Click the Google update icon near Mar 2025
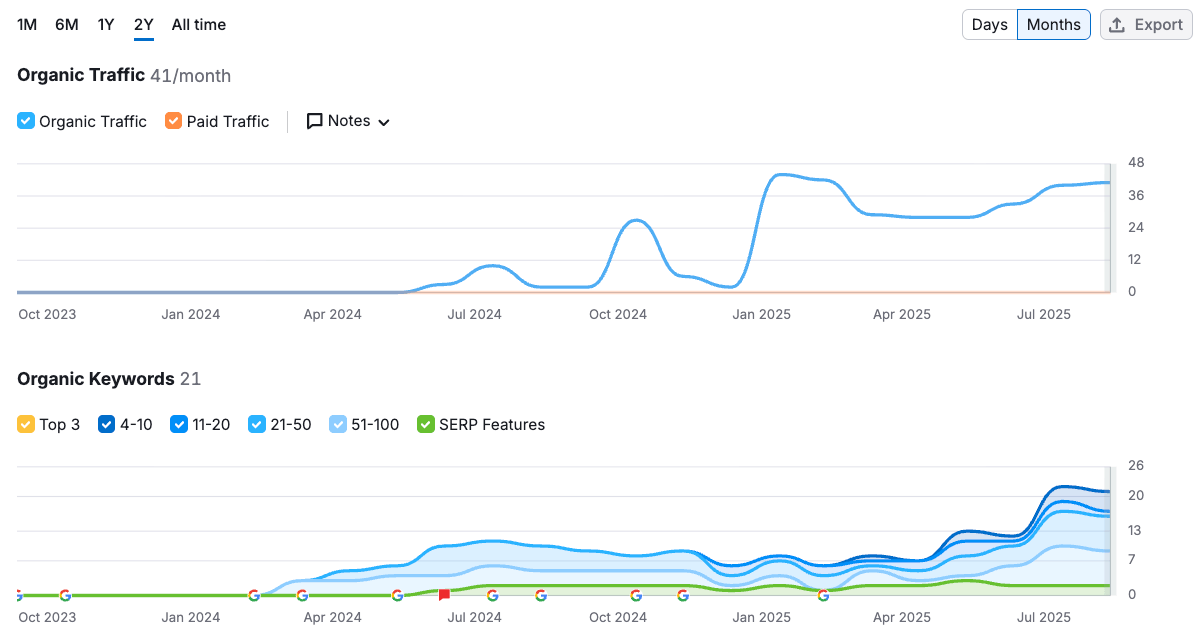The height and width of the screenshot is (635, 1200). click(824, 595)
